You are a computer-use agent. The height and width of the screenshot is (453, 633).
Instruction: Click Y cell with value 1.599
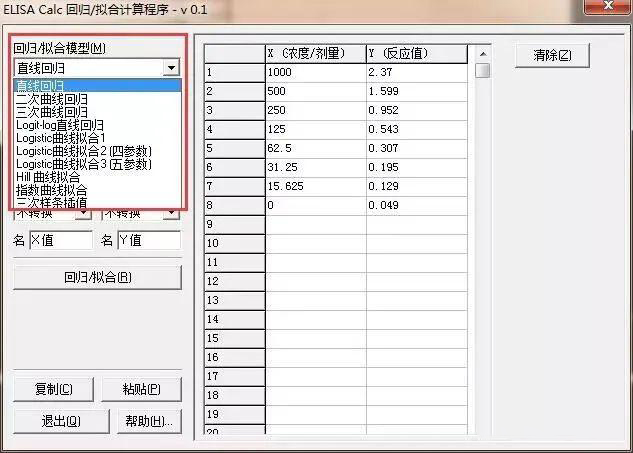[x=417, y=92]
